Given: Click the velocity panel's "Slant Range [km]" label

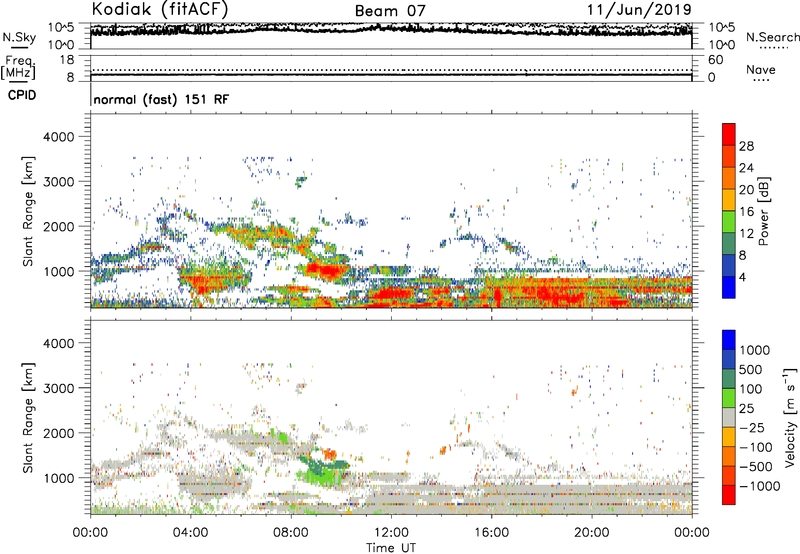Looking at the screenshot, I should [29, 418].
